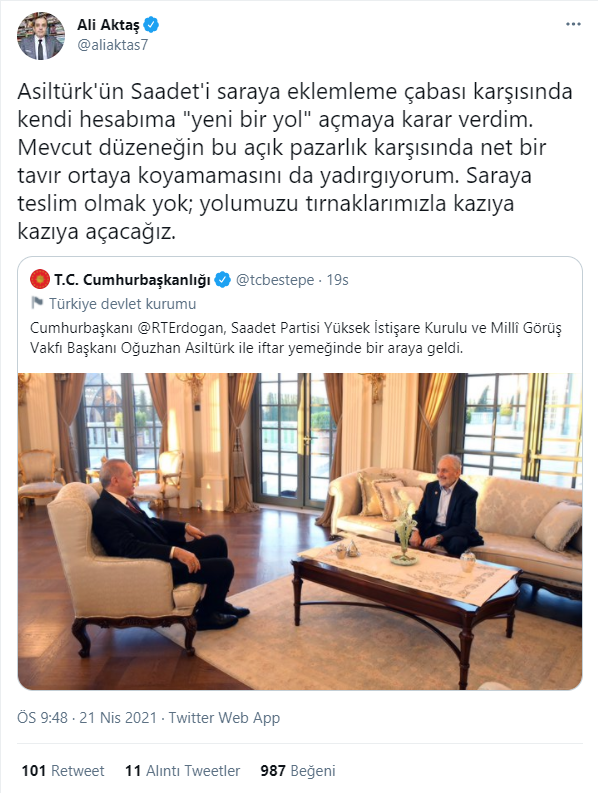Click Ali Aktaş profile avatar picture

tap(41, 36)
